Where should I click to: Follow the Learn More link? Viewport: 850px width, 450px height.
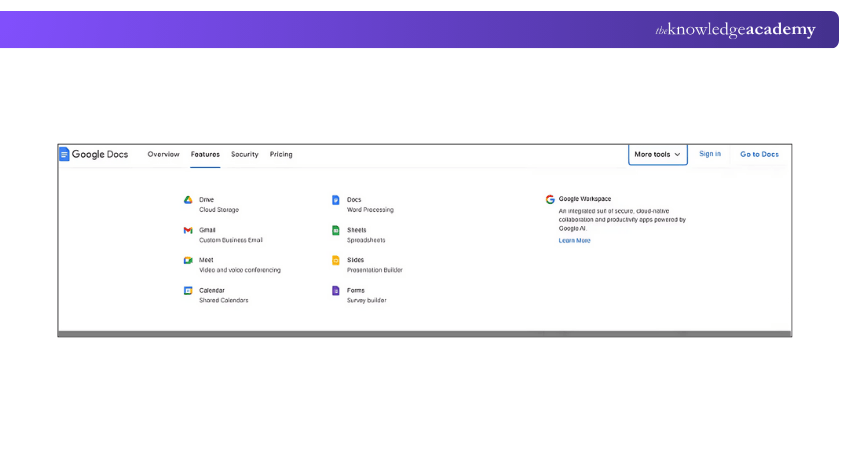tap(574, 241)
